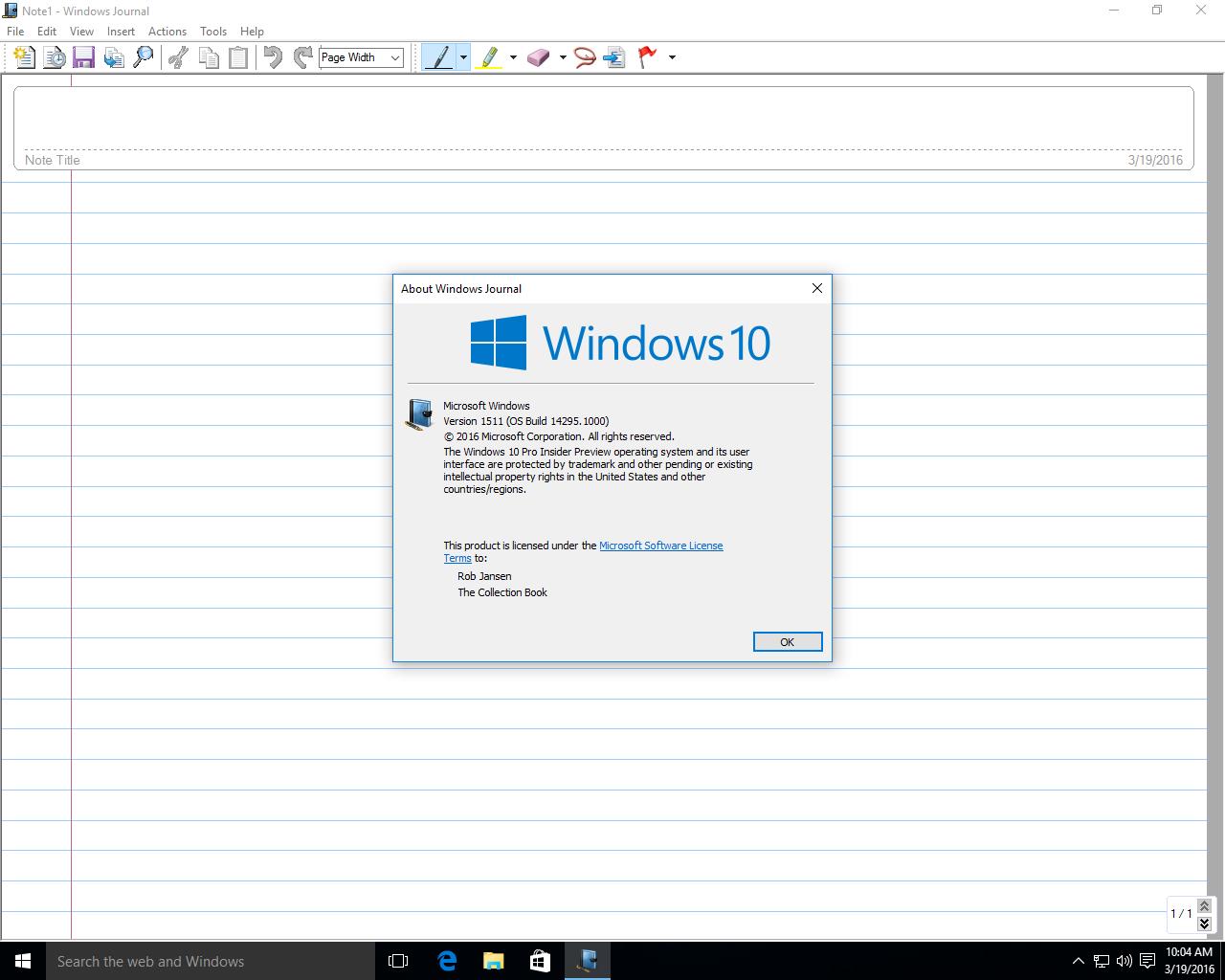Click the Redo arrow icon

pyautogui.click(x=302, y=57)
